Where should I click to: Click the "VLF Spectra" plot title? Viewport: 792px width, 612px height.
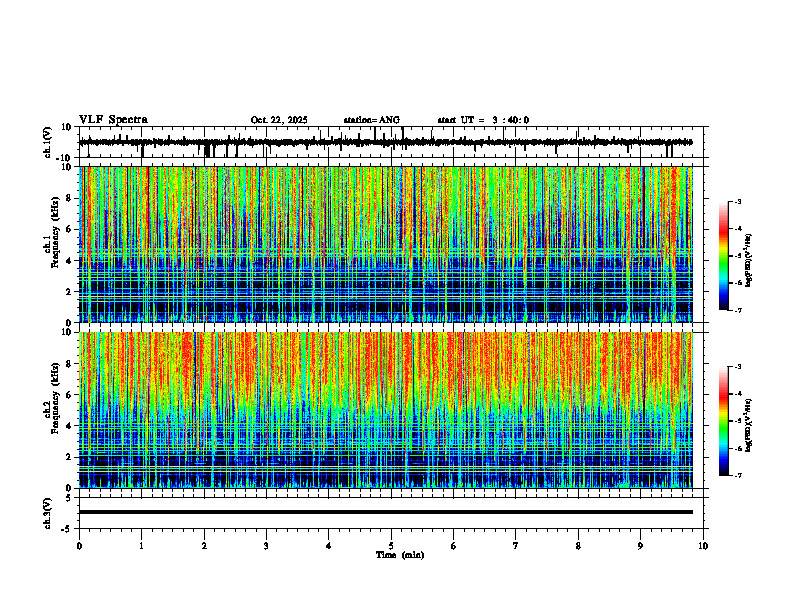point(113,120)
